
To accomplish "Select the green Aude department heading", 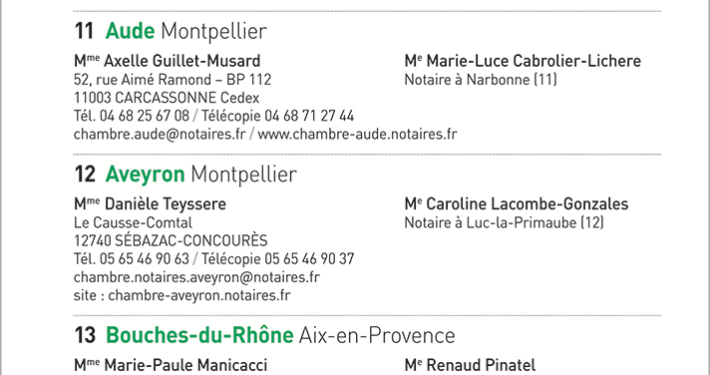I will click(130, 31).
